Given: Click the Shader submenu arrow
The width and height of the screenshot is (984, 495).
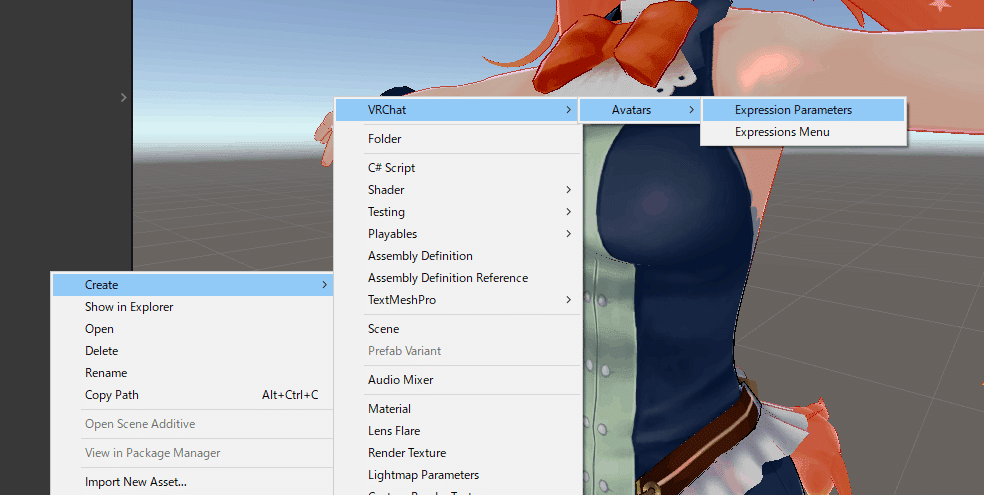Looking at the screenshot, I should pos(568,189).
